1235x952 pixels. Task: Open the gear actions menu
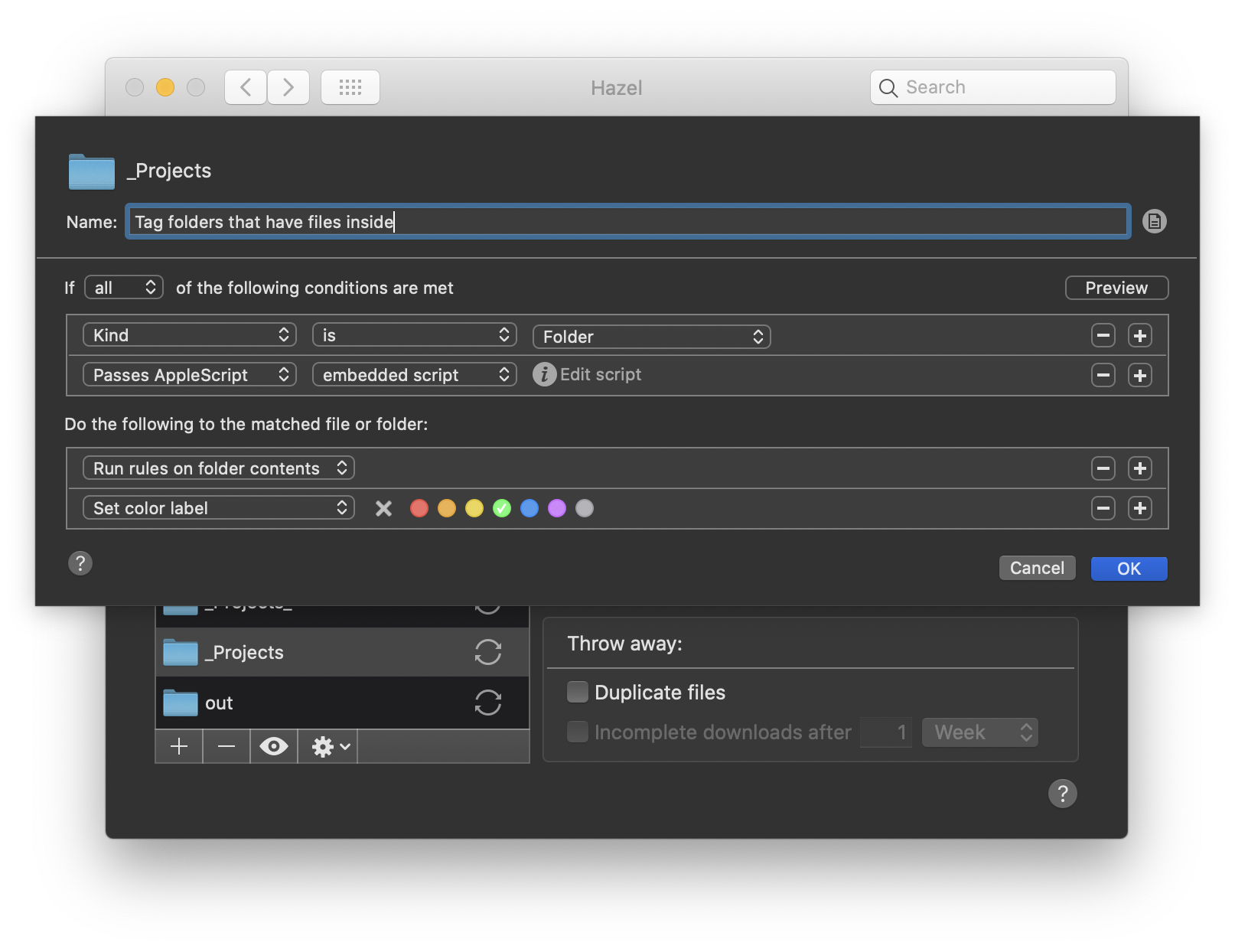tap(327, 746)
